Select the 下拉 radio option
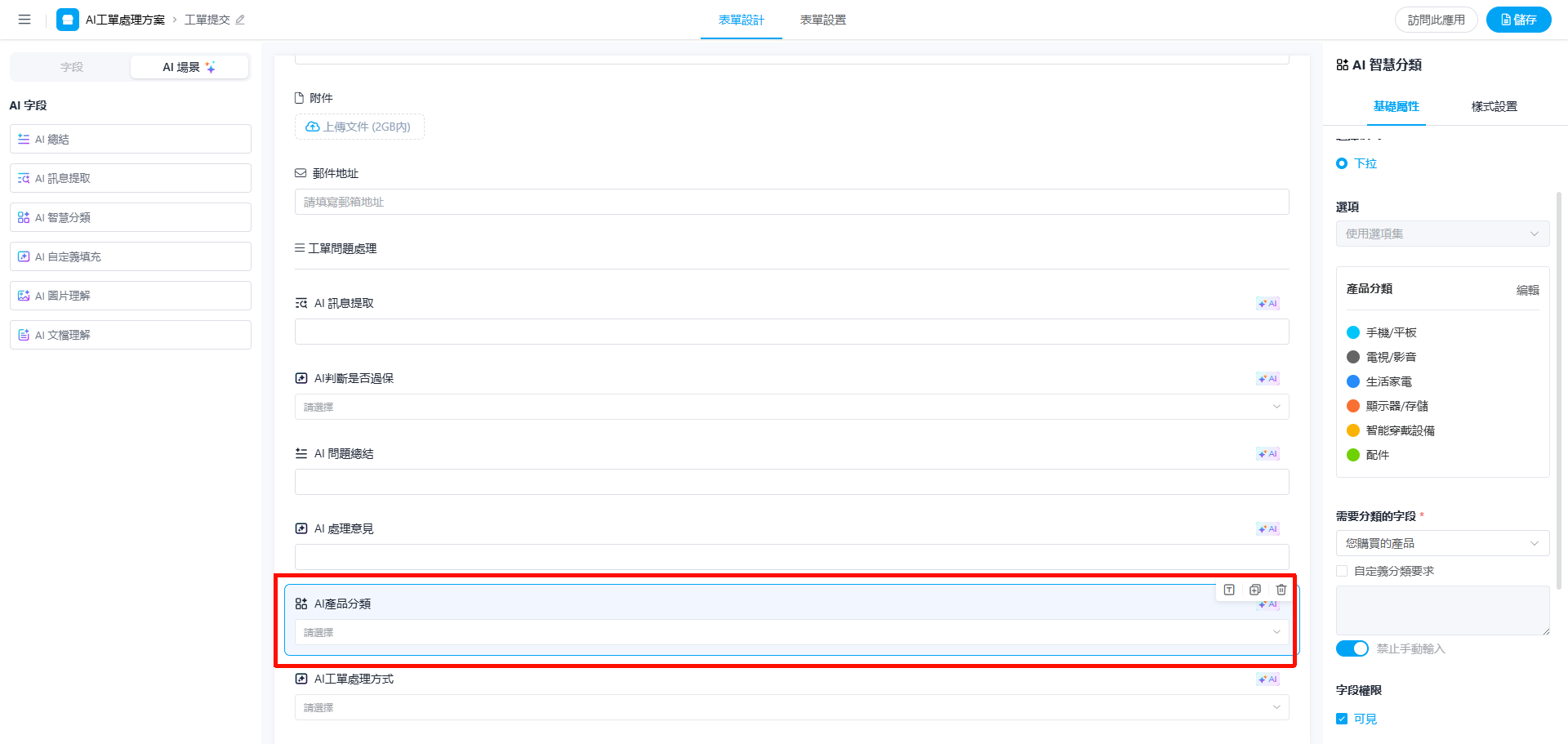This screenshot has width=1568, height=744. [x=1342, y=163]
